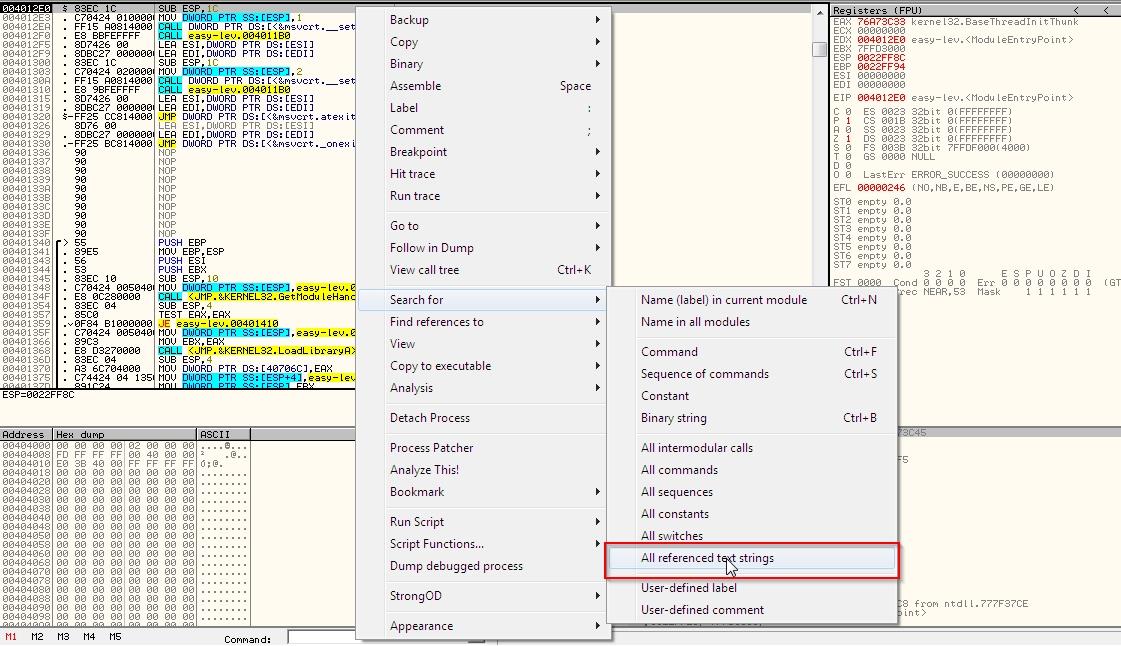This screenshot has width=1121, height=646.
Task: Click the M5 button
Action: [115, 637]
